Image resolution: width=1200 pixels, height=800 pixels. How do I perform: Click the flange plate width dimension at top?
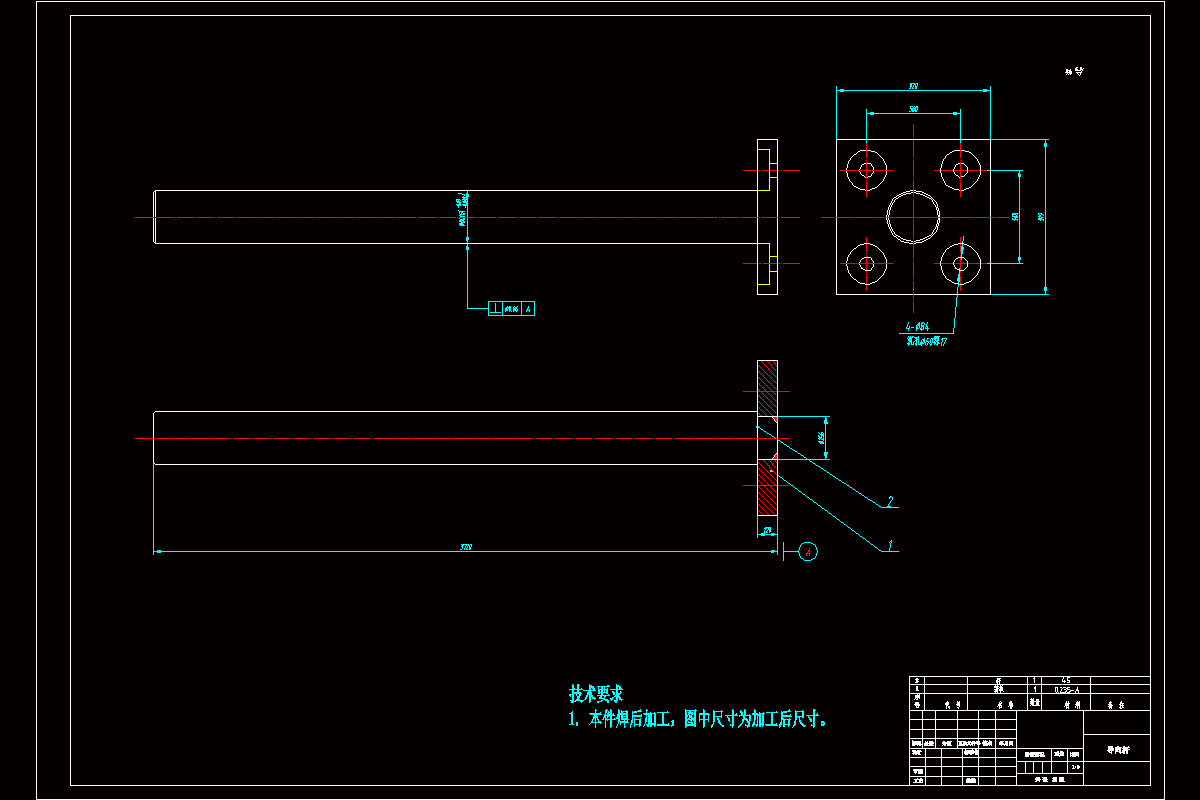point(914,86)
